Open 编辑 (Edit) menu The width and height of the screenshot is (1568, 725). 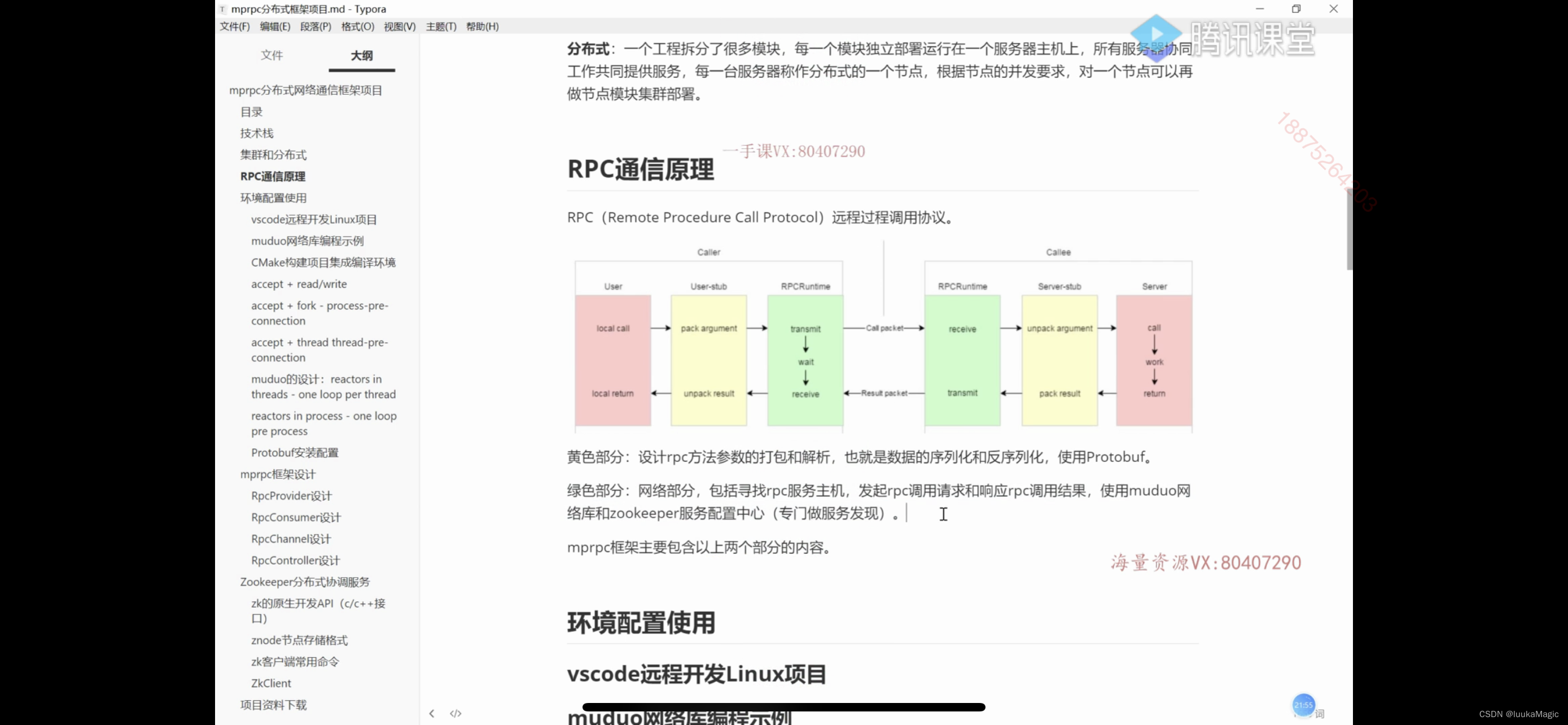click(275, 26)
